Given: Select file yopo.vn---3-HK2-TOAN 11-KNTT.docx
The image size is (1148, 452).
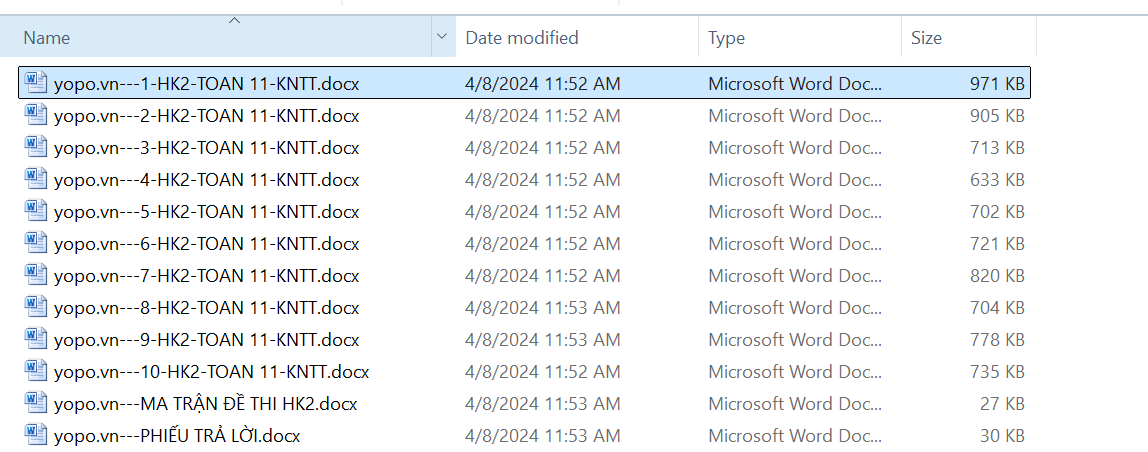Looking at the screenshot, I should tap(206, 148).
